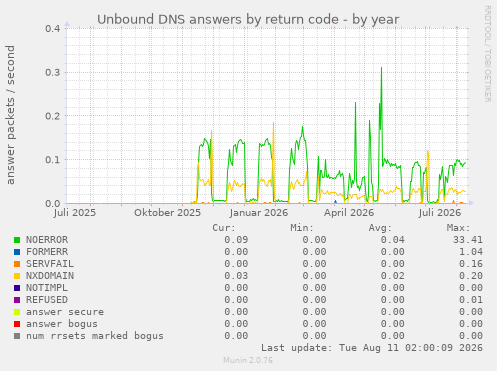Click the NOERROR green legend swatch
The image size is (497, 371).
(17, 240)
